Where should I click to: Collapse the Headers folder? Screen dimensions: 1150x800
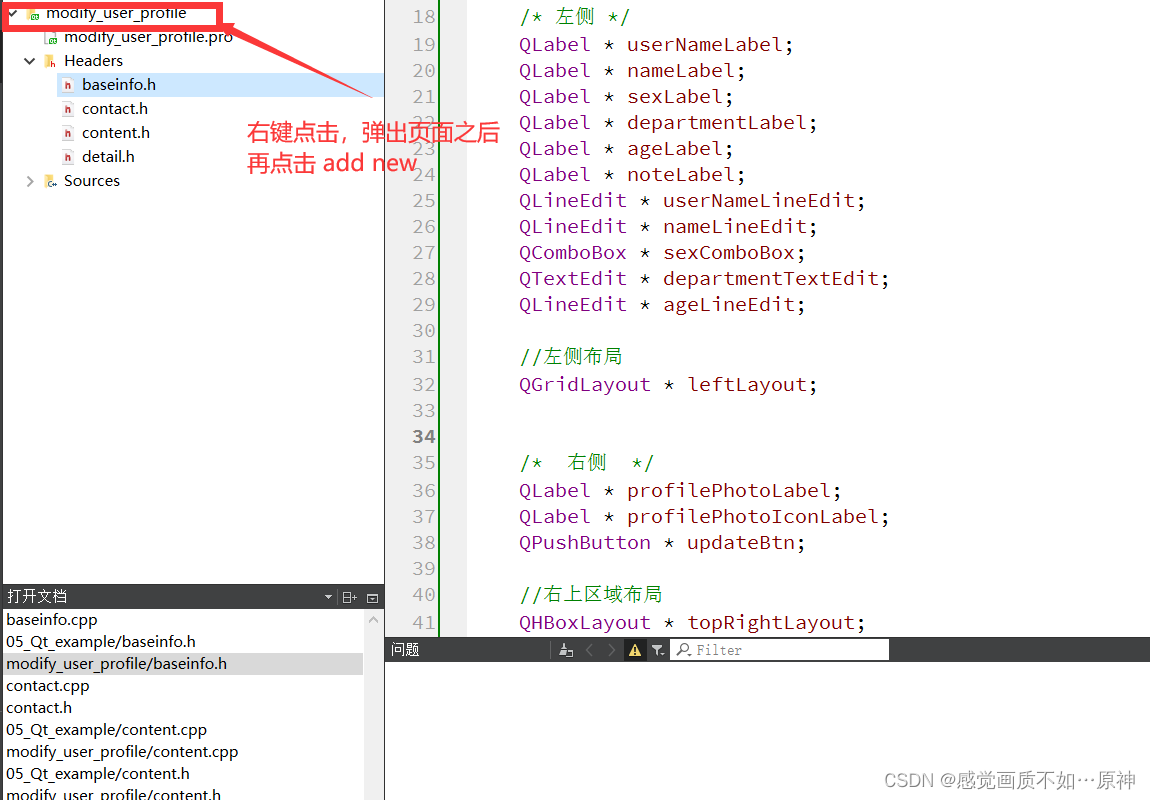point(29,61)
